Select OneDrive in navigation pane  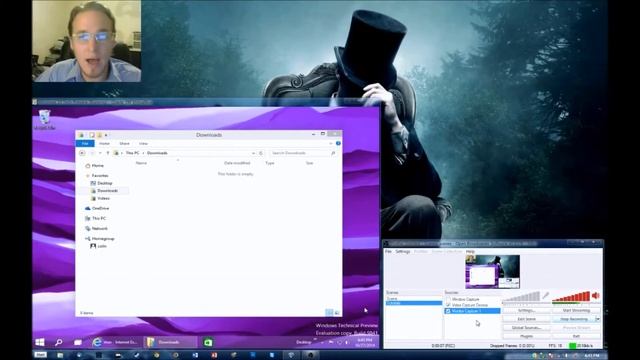tap(98, 208)
